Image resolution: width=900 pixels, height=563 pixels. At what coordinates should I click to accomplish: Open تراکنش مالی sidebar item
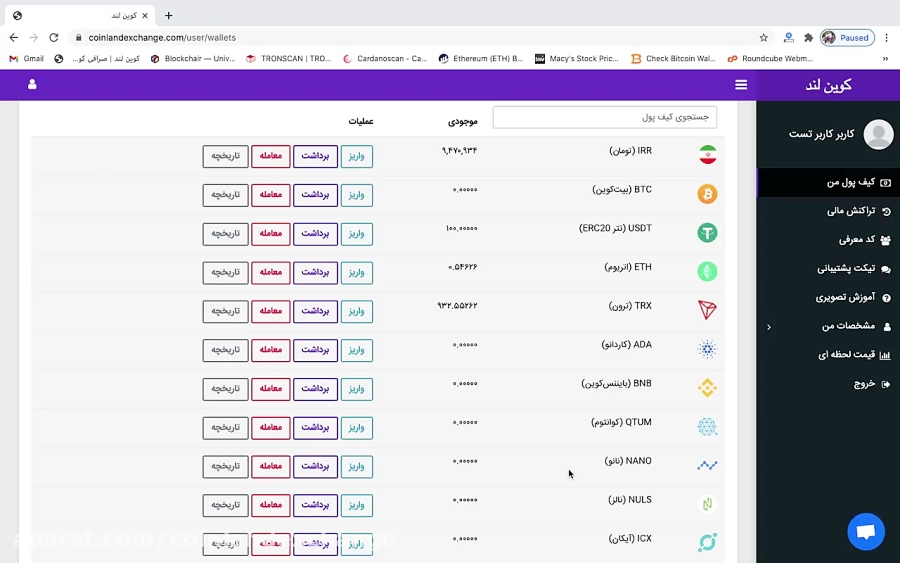point(828,211)
